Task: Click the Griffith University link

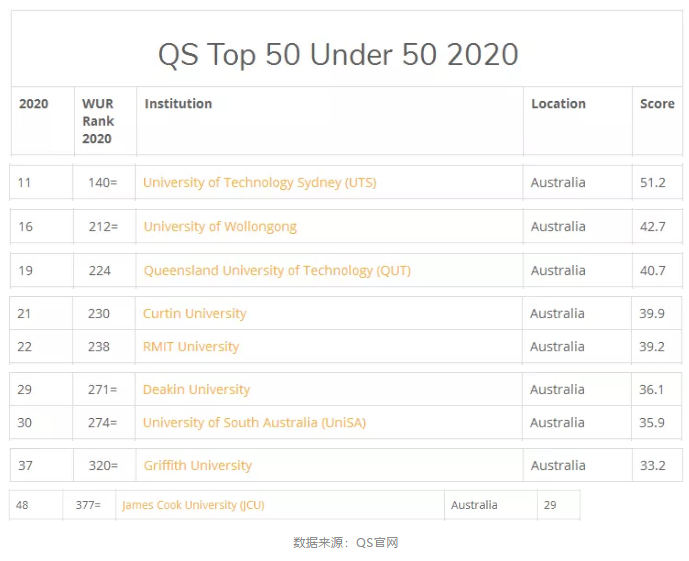Action: click(198, 466)
